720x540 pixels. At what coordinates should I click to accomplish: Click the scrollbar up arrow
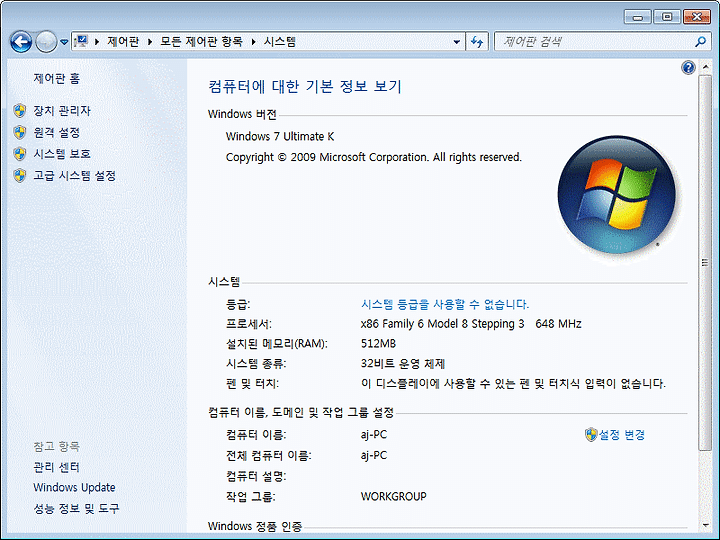coord(705,68)
